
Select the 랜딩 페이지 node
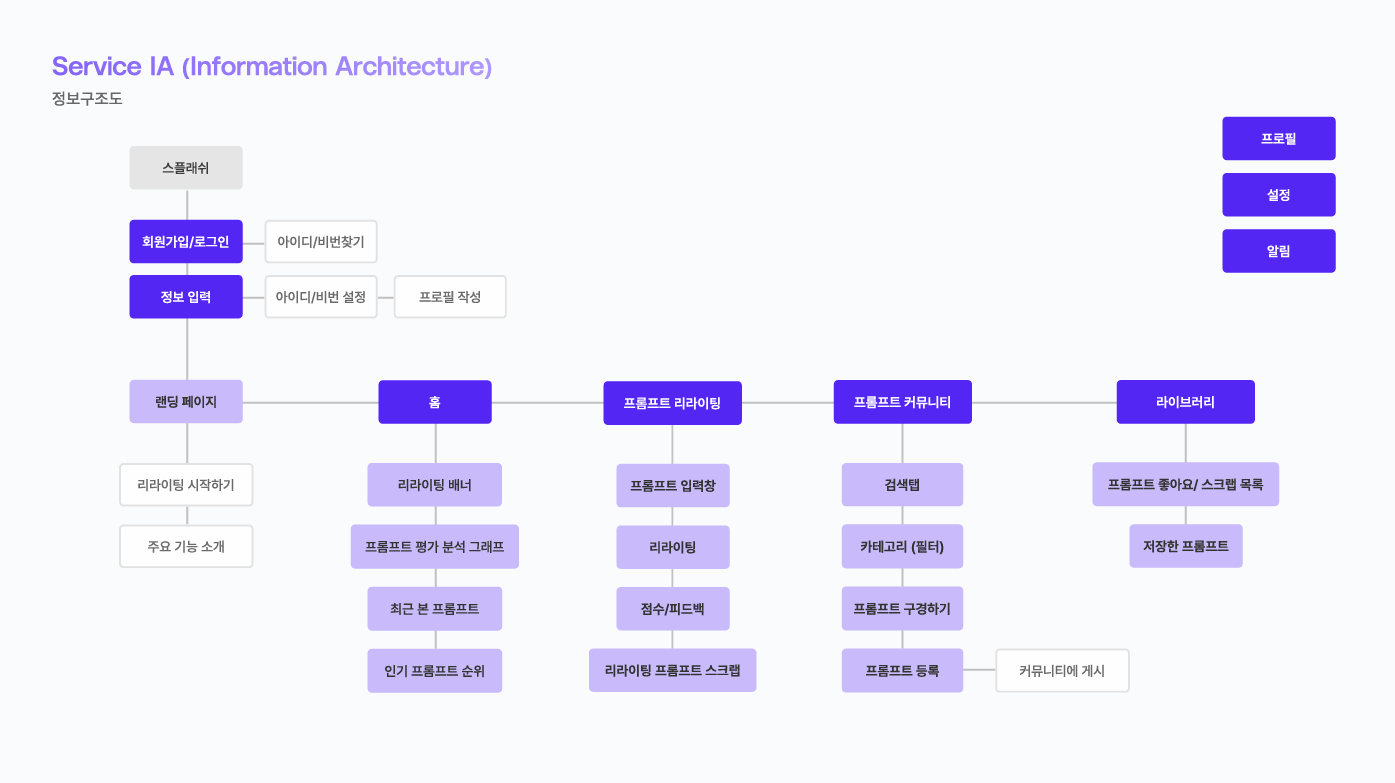click(x=186, y=402)
